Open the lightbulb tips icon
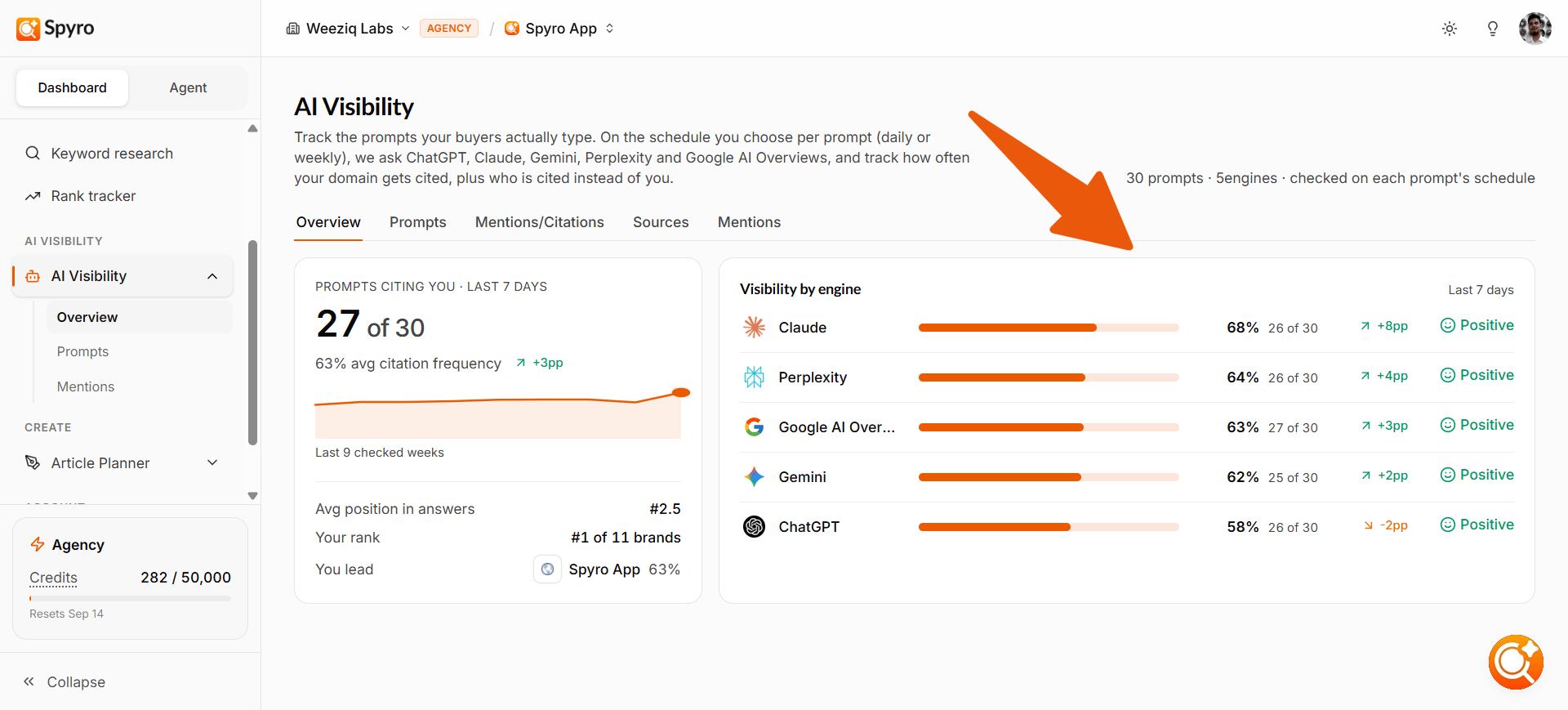 1493,29
